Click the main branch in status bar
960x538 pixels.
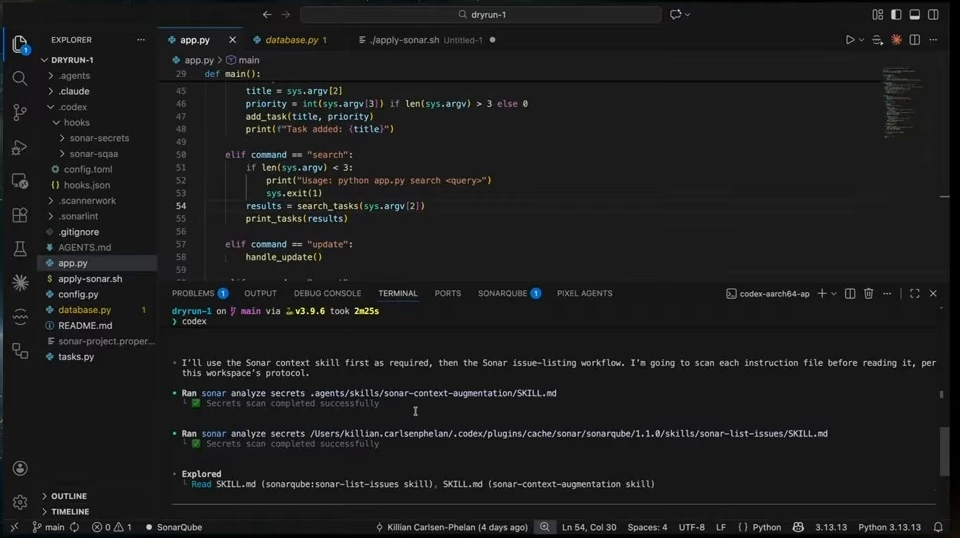[49, 527]
